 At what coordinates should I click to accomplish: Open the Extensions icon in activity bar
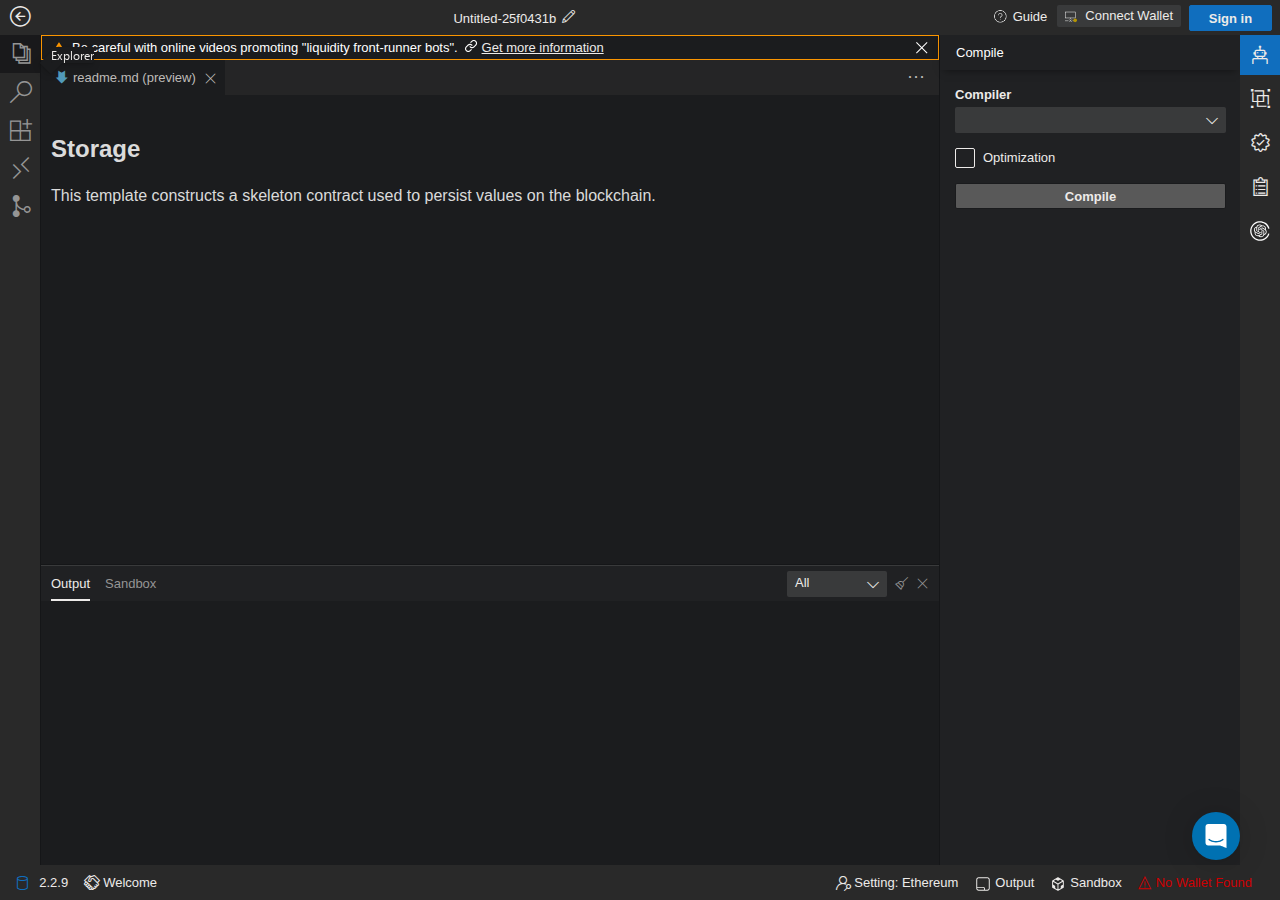click(x=20, y=130)
